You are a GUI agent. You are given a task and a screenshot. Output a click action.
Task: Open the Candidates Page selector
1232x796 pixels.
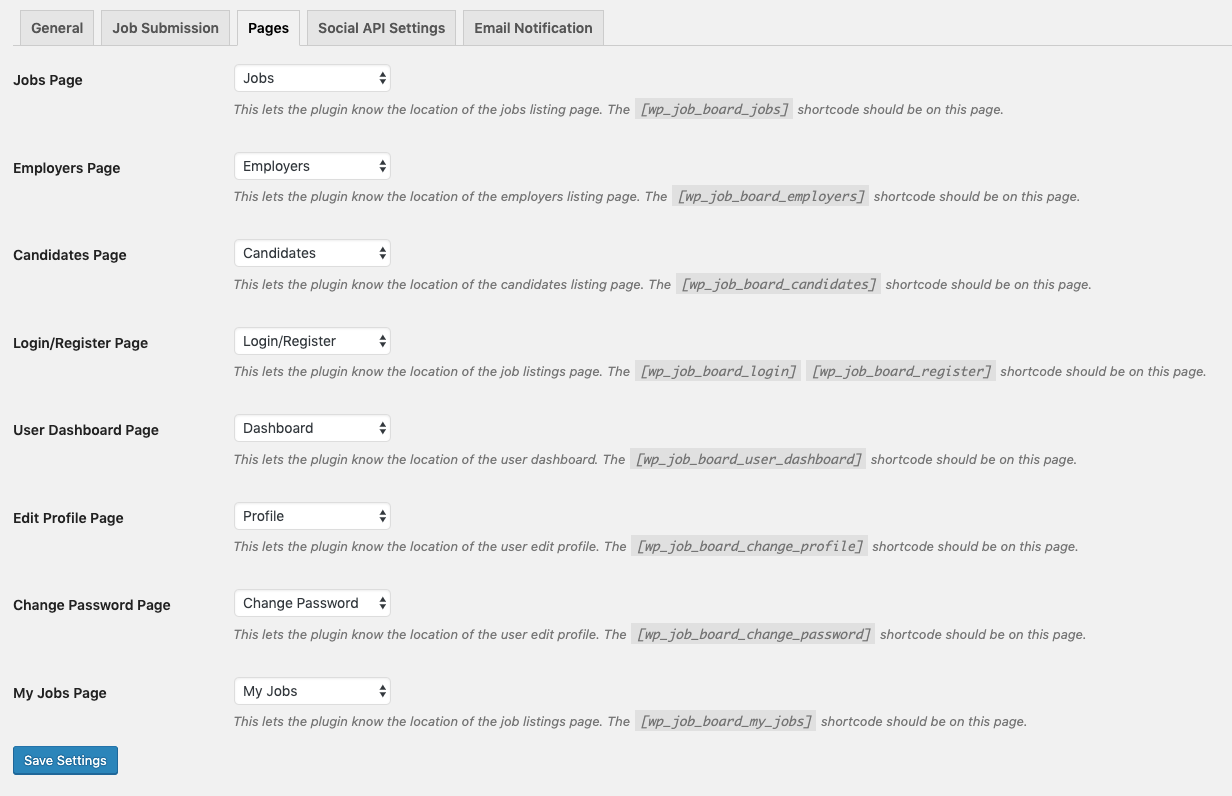[x=312, y=253]
